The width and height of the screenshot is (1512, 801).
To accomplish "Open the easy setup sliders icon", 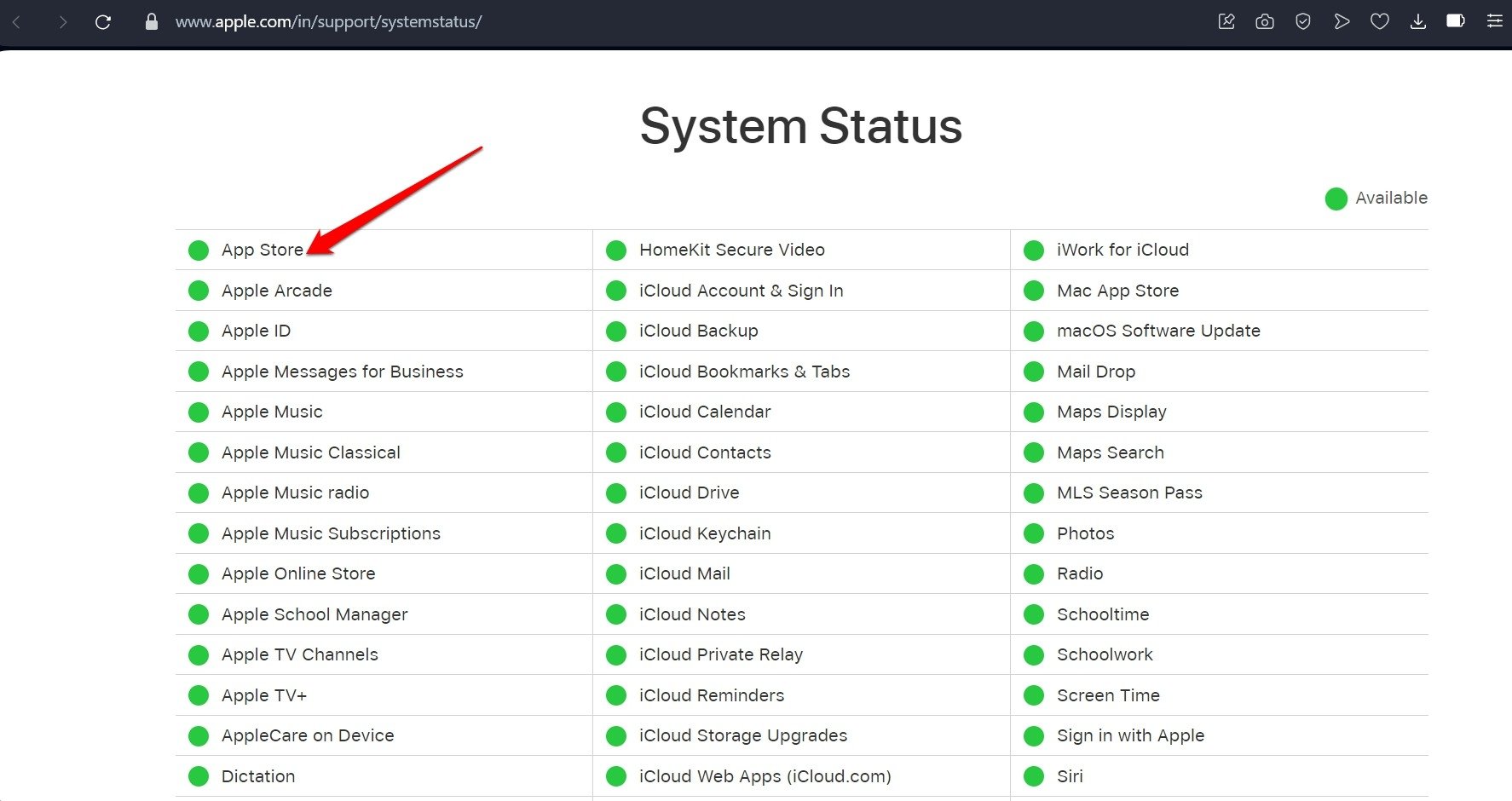I will click(1495, 21).
